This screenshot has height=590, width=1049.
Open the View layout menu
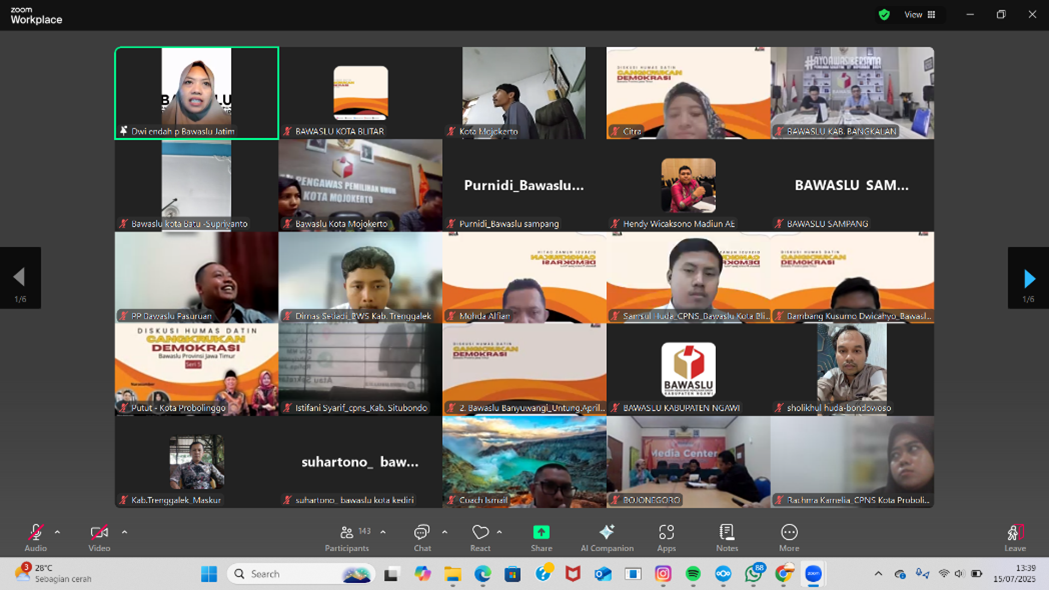point(920,15)
